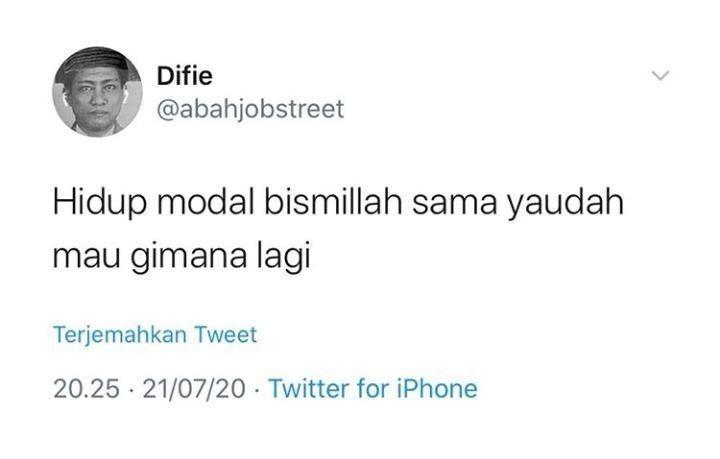Click the 20.25 timestamp
The image size is (720, 459).
(x=86, y=389)
